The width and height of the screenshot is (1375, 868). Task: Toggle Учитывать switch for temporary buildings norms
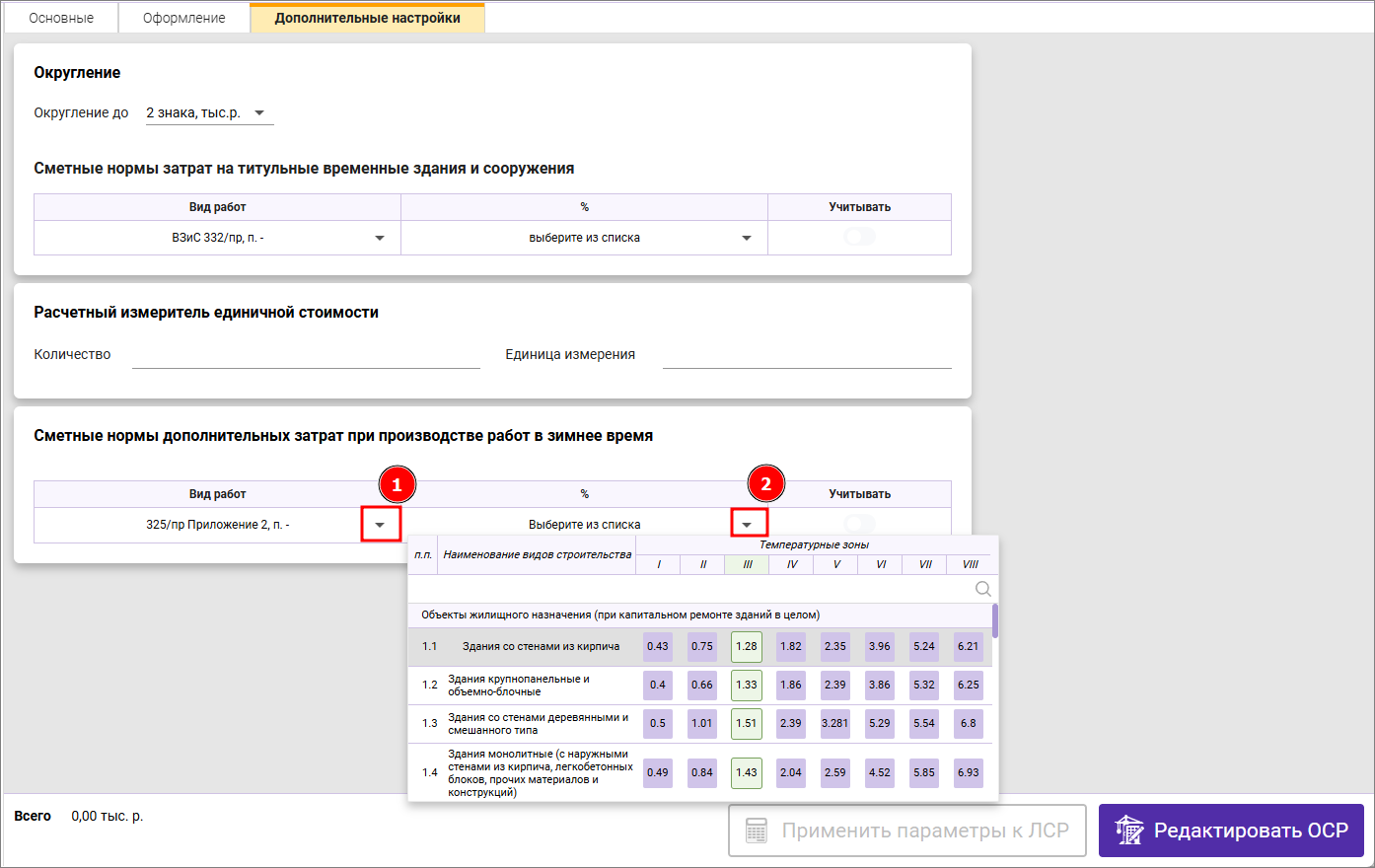859,237
